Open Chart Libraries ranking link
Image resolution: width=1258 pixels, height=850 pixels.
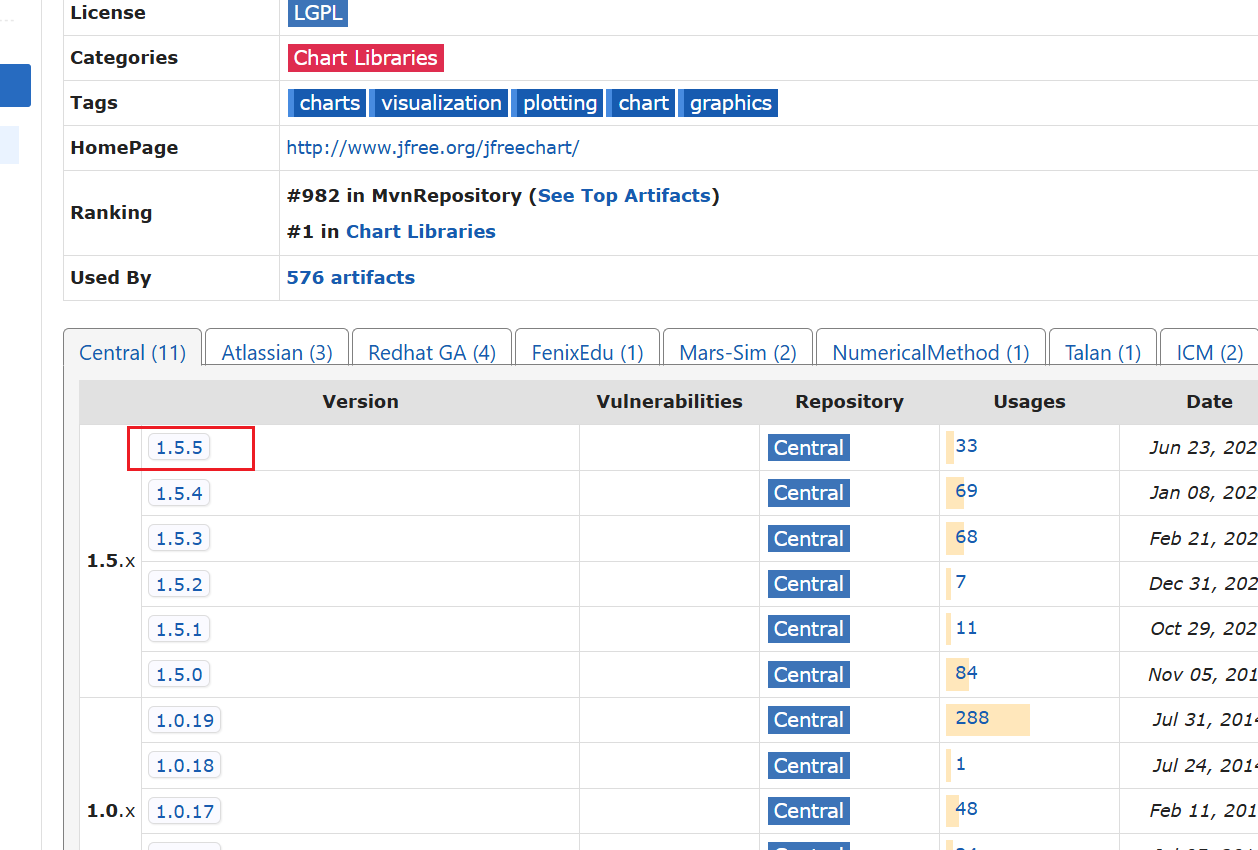point(421,232)
